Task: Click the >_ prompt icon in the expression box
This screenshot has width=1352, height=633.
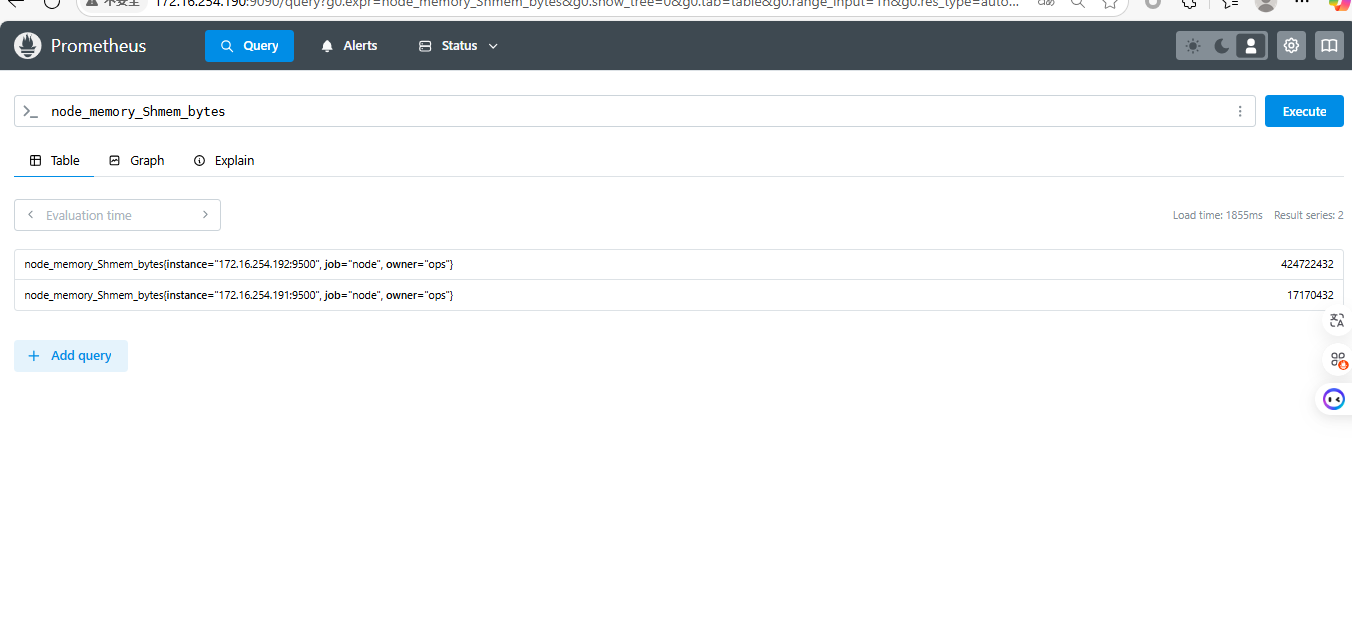Action: 31,112
